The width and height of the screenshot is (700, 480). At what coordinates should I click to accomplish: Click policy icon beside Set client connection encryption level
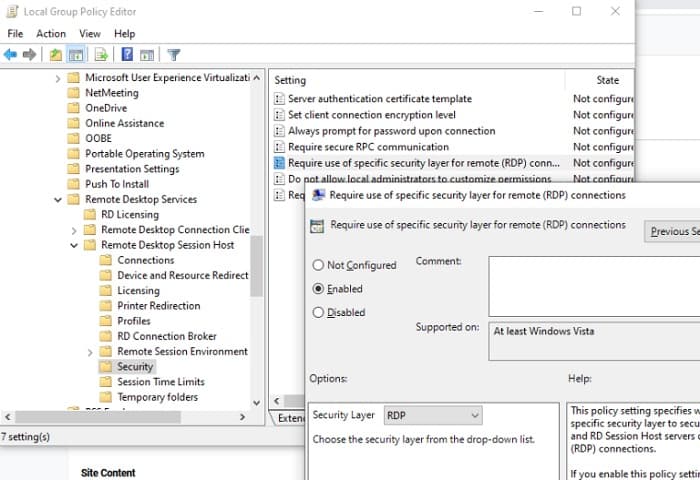[279, 115]
